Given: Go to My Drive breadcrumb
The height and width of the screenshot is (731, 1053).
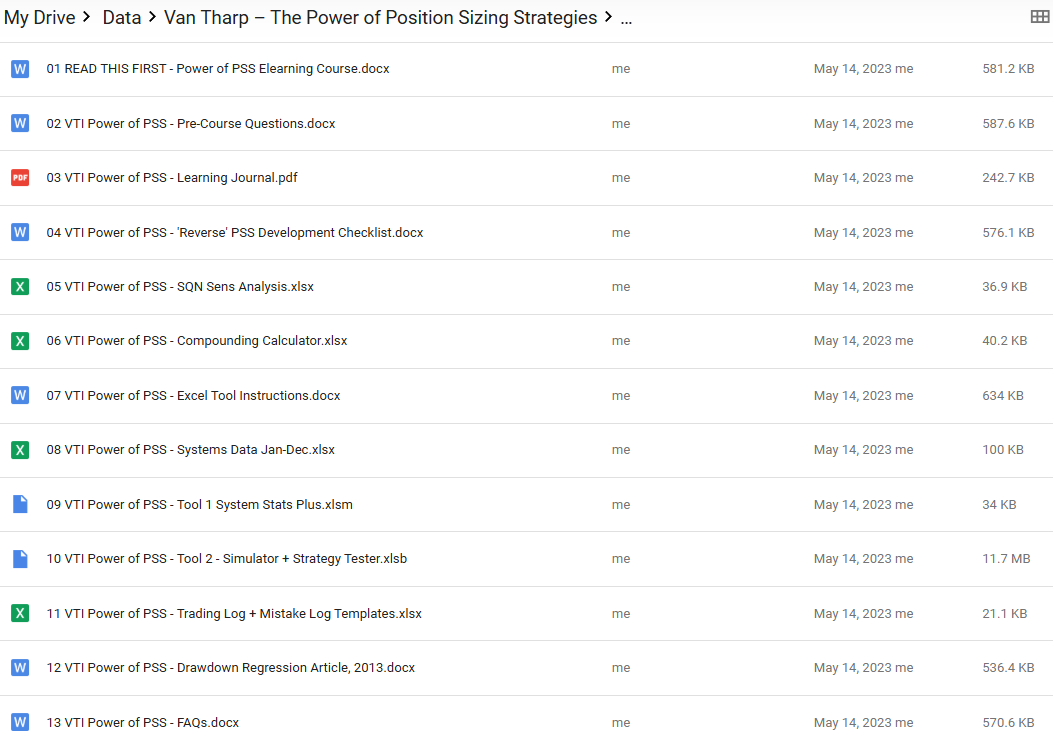Looking at the screenshot, I should click(x=39, y=18).
